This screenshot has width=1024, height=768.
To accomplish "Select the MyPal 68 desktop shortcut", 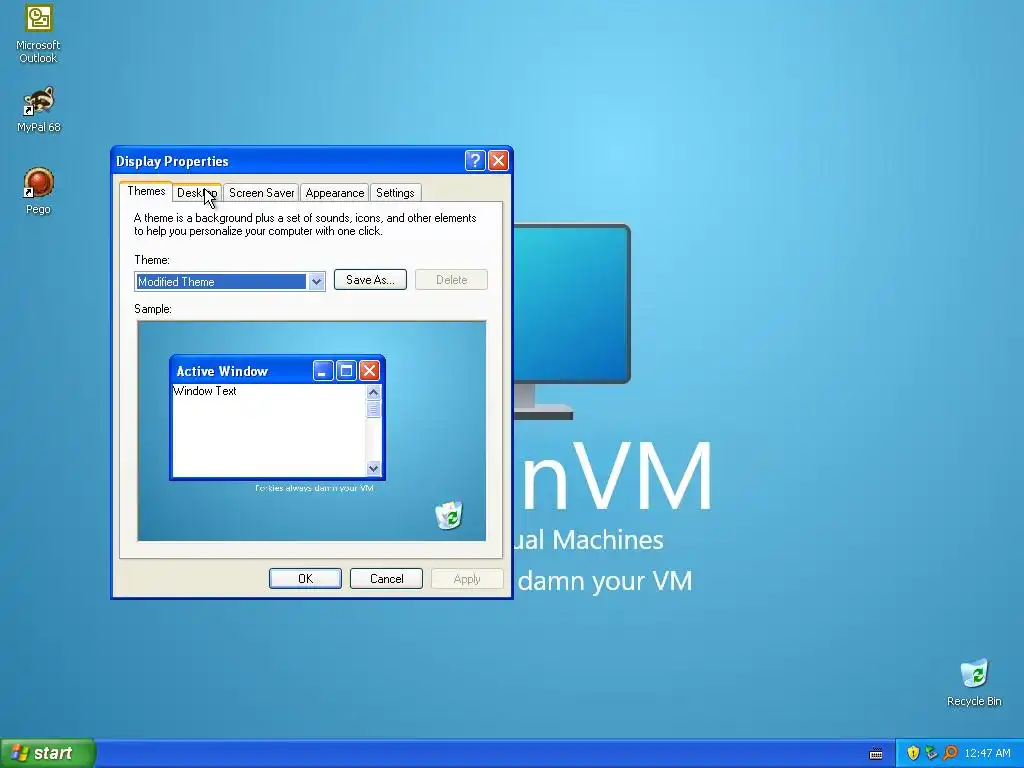I will pyautogui.click(x=38, y=109).
